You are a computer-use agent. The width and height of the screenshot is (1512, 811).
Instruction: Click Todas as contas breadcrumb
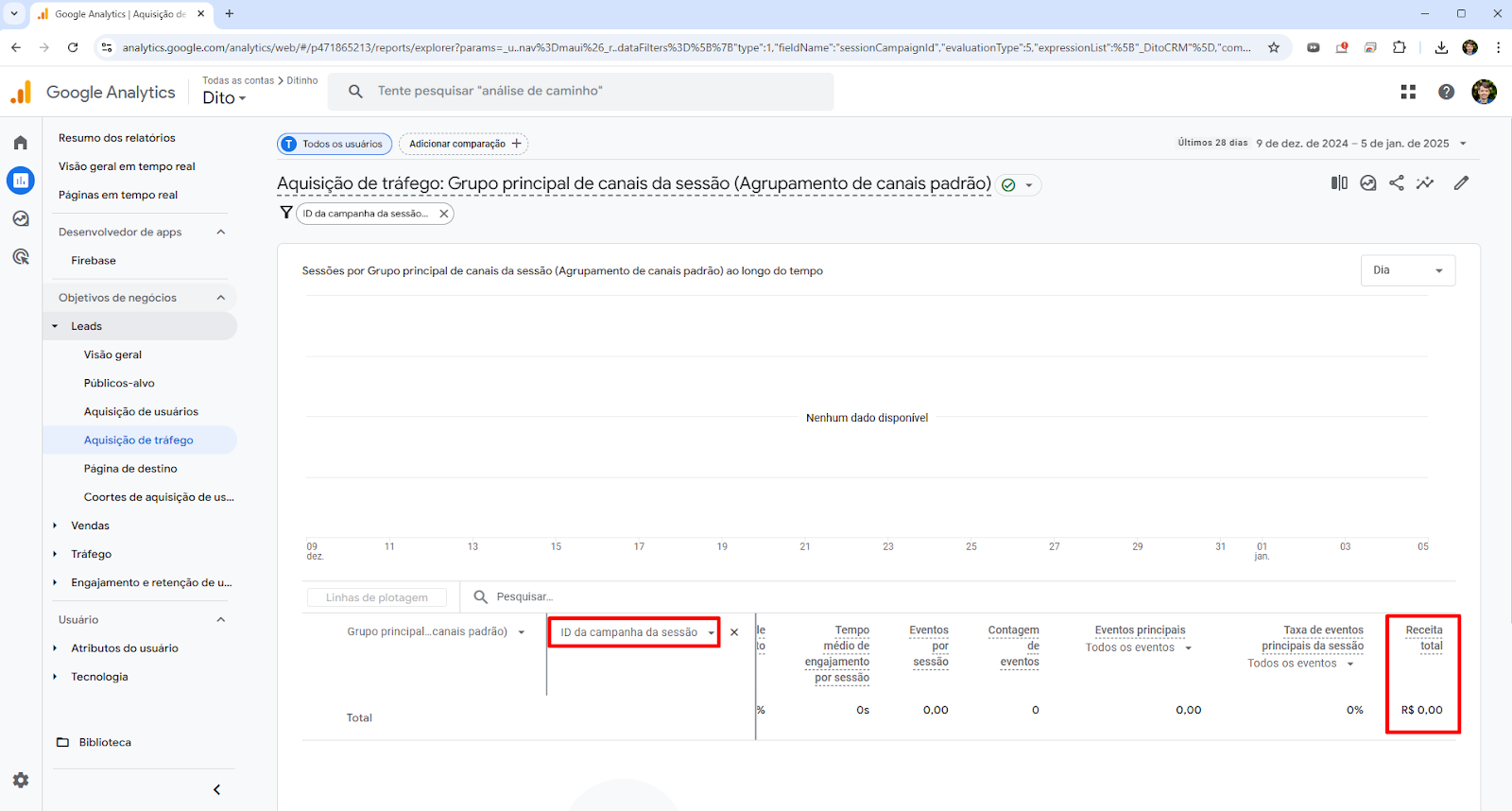coord(238,80)
